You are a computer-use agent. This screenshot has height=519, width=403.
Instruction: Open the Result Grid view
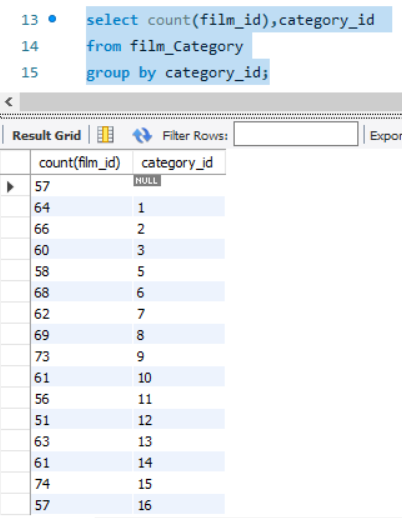coord(46,136)
